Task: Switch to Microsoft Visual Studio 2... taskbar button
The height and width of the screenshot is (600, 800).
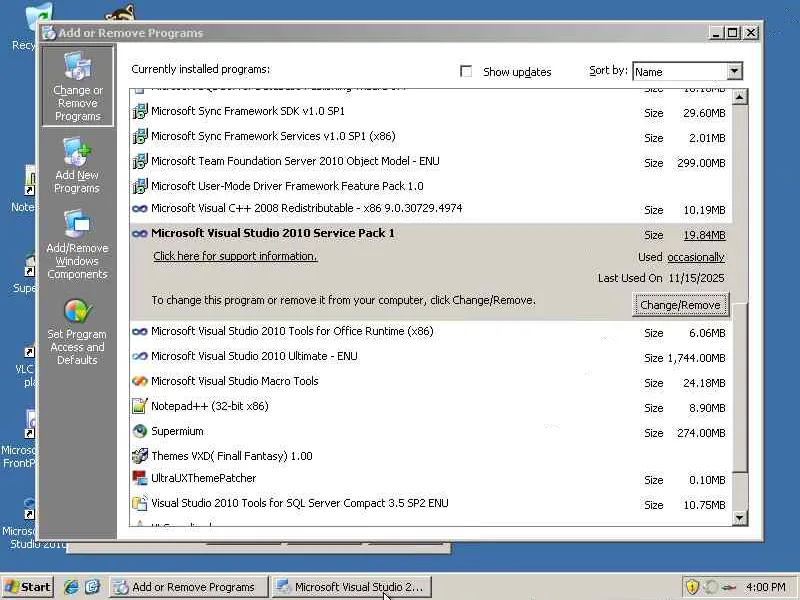Action: [352, 587]
